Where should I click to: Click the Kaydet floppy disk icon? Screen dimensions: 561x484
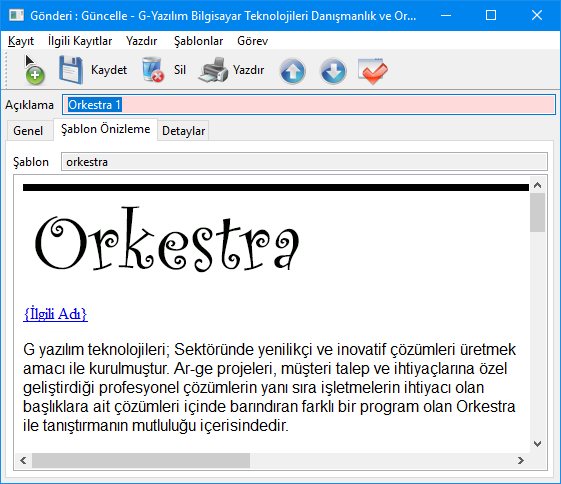(71, 70)
